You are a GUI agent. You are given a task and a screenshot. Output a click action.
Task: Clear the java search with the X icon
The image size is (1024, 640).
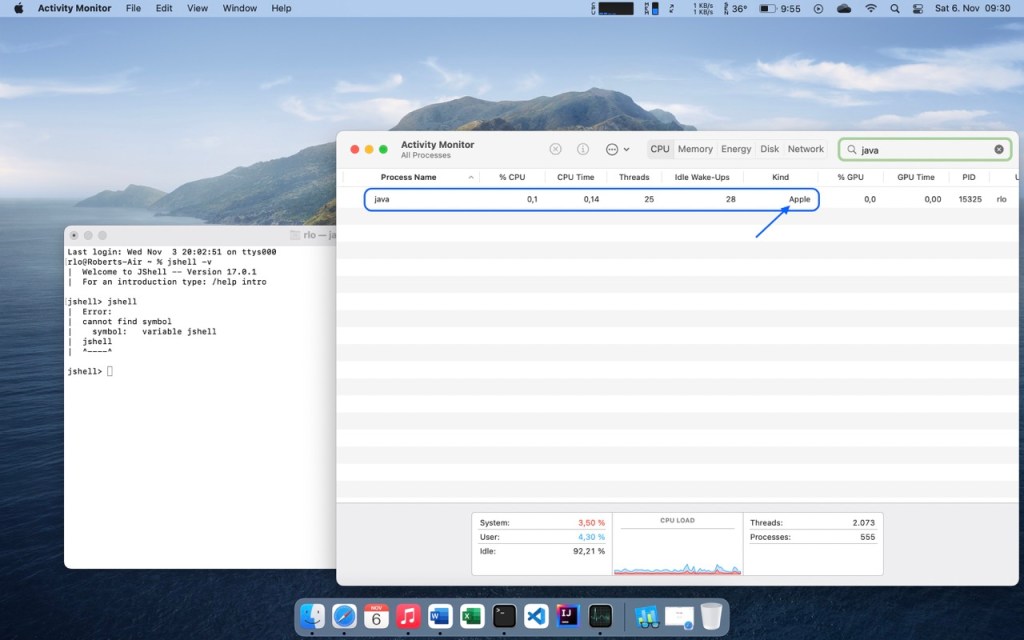point(998,148)
